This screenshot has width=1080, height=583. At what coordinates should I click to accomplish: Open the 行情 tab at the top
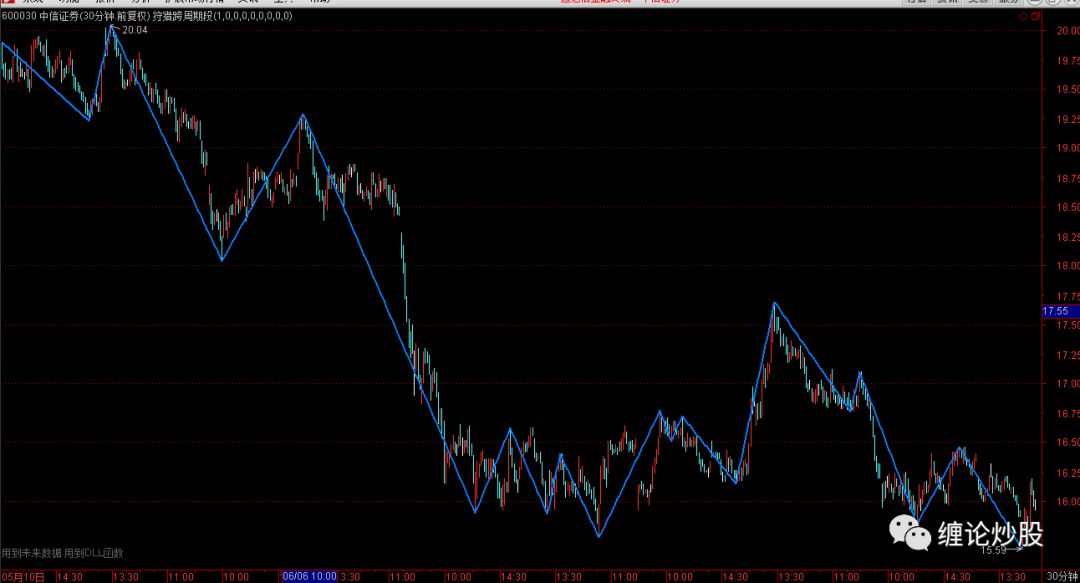[916, 3]
